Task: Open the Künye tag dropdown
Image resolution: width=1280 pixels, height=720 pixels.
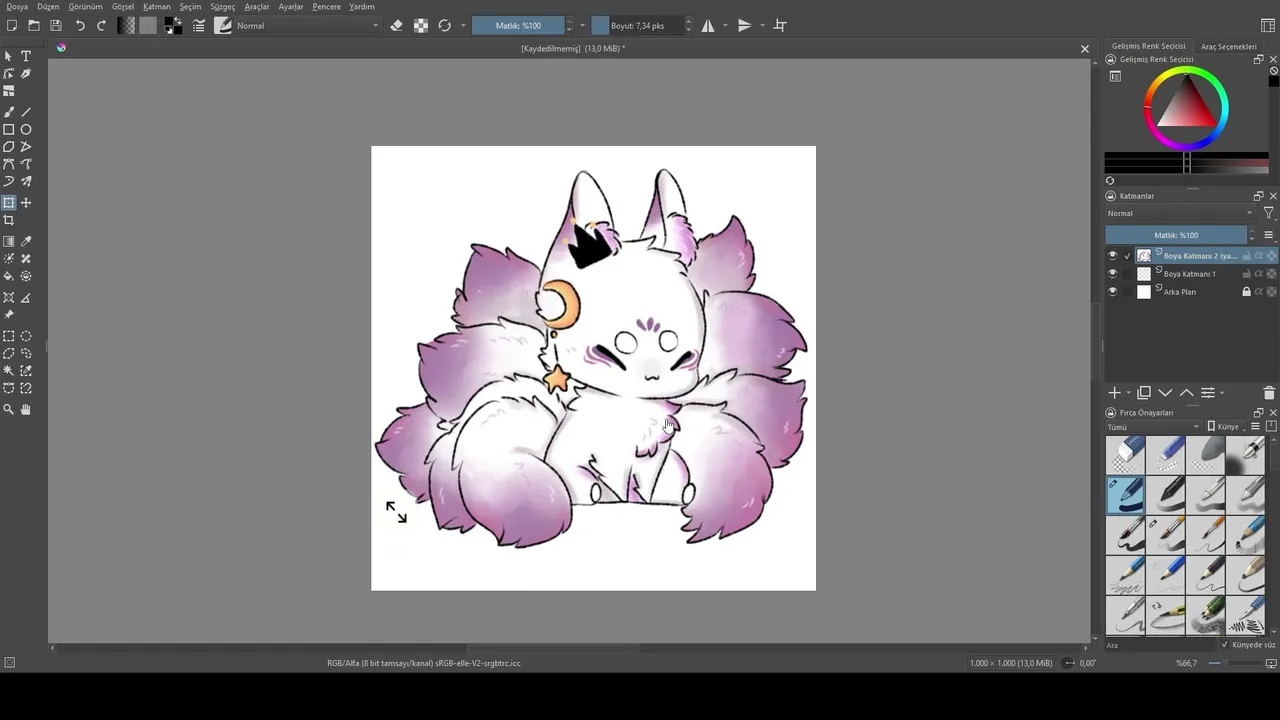Action: (1228, 427)
